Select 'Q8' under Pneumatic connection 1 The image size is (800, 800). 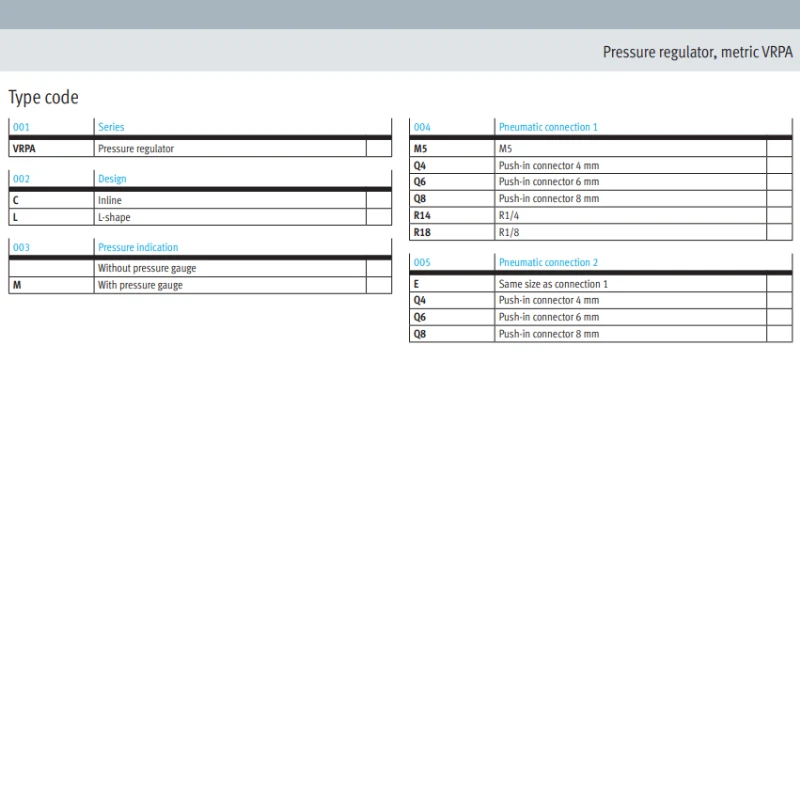419,198
